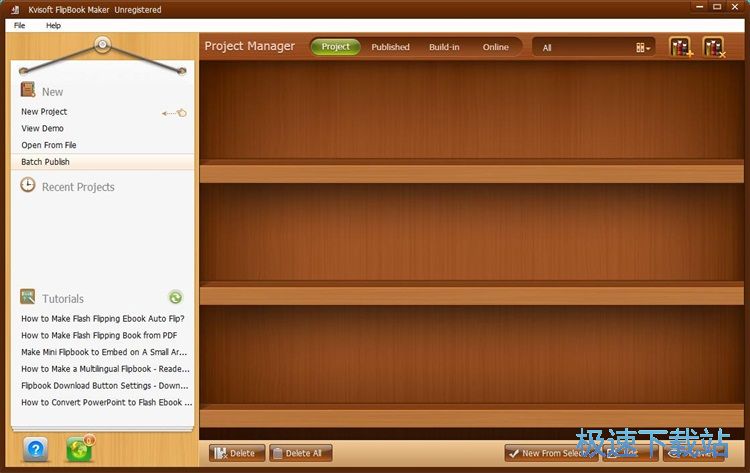Click New From Selected button
The height and width of the screenshot is (473, 750).
click(x=551, y=453)
